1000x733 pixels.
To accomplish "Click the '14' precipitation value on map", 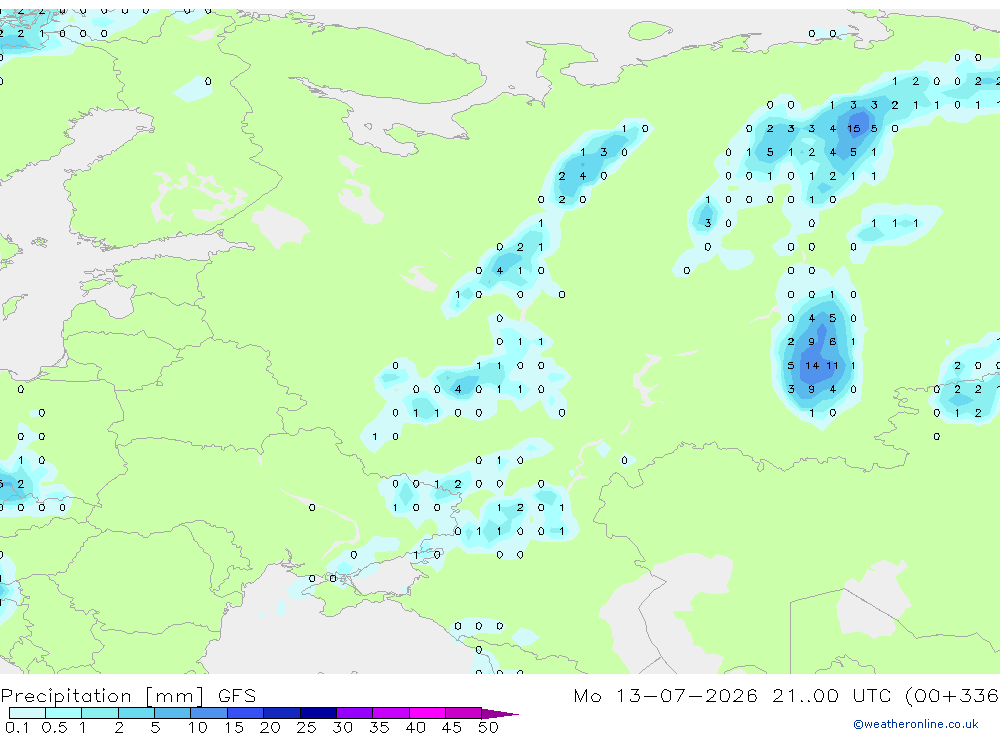I will point(812,366).
